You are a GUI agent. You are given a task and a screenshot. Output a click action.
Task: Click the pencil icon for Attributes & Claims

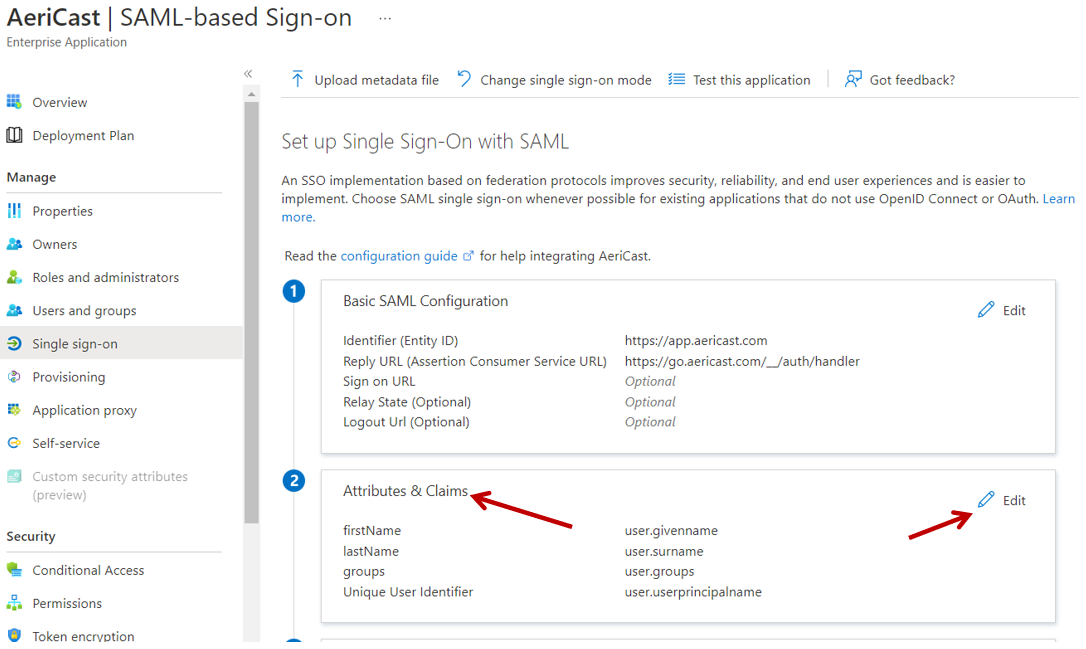[986, 499]
